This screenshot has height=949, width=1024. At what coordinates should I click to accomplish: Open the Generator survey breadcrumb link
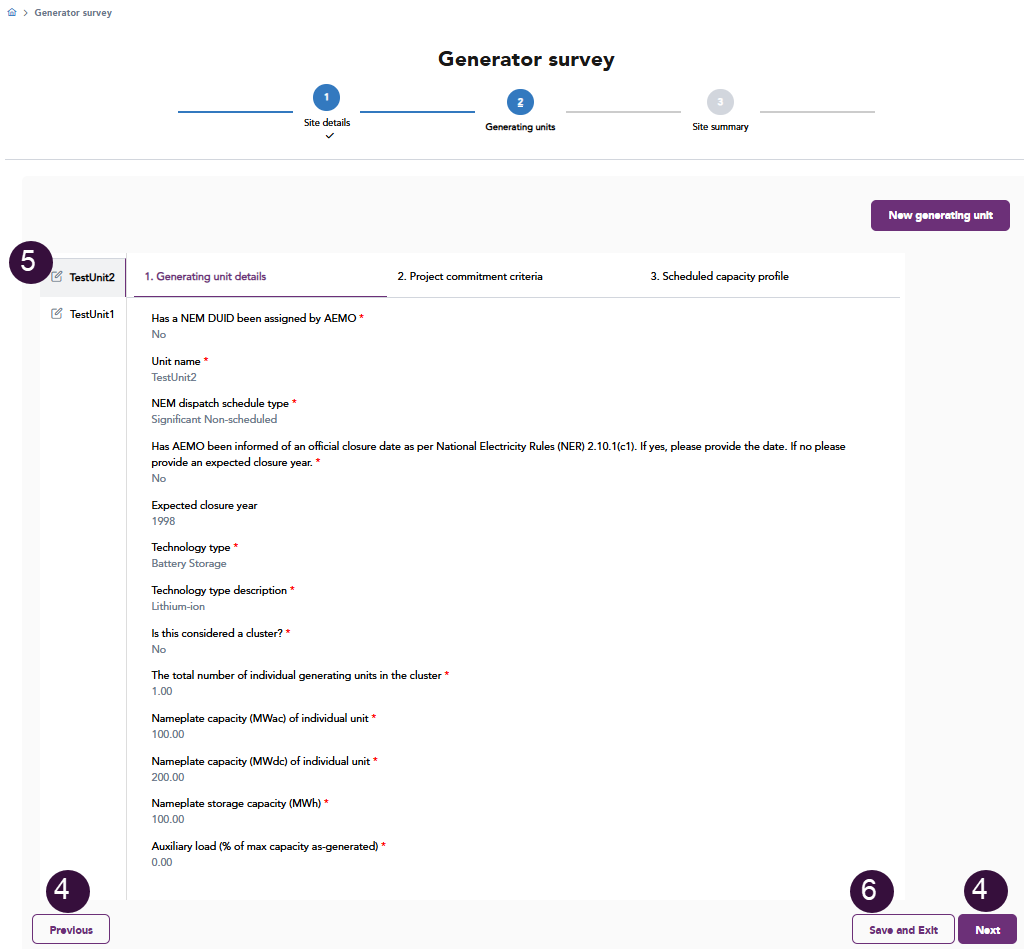(73, 13)
